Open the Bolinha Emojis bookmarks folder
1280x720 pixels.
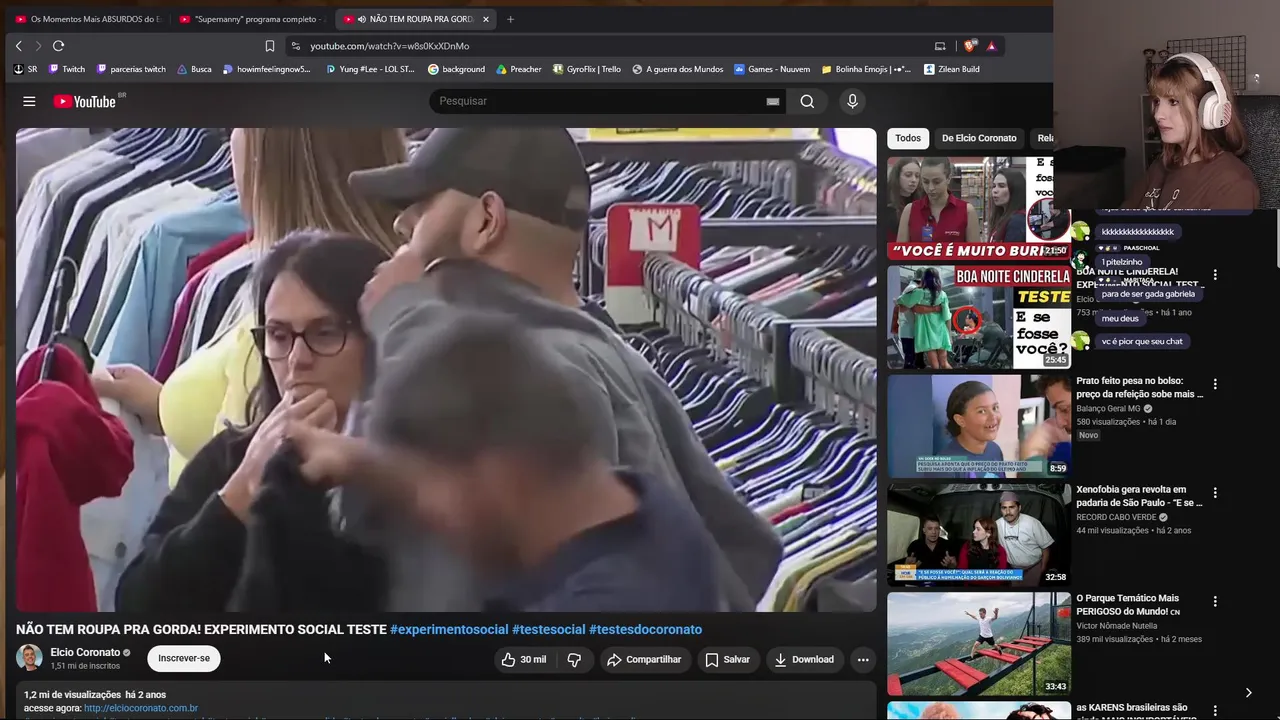pyautogui.click(x=866, y=69)
